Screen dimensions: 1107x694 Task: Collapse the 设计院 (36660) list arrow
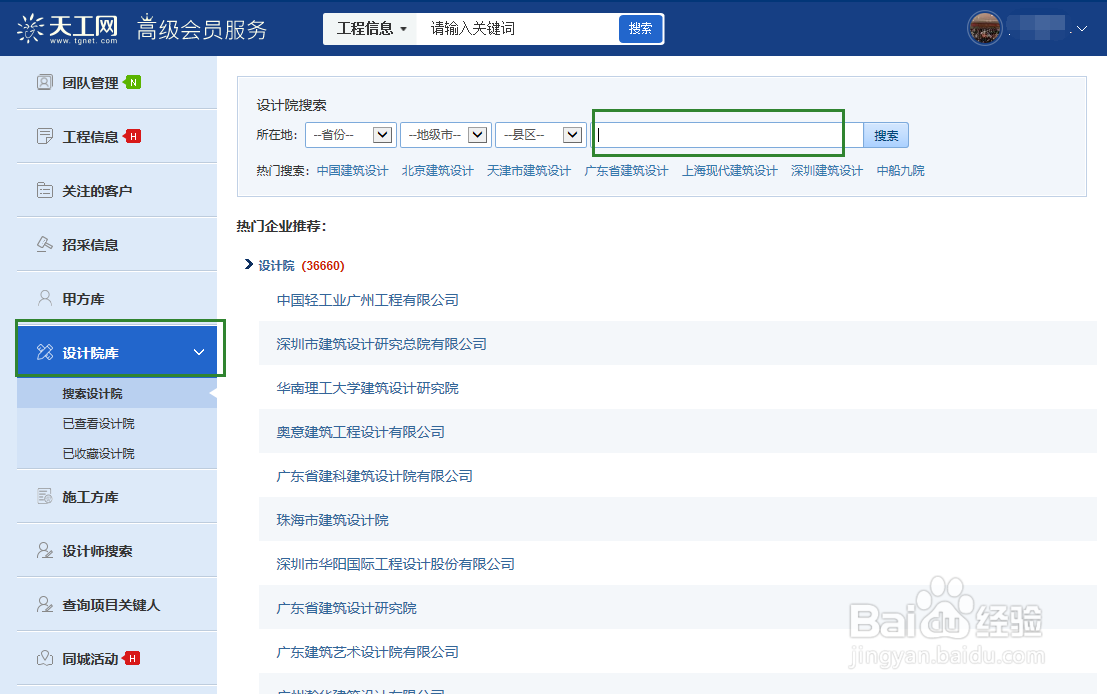click(249, 265)
